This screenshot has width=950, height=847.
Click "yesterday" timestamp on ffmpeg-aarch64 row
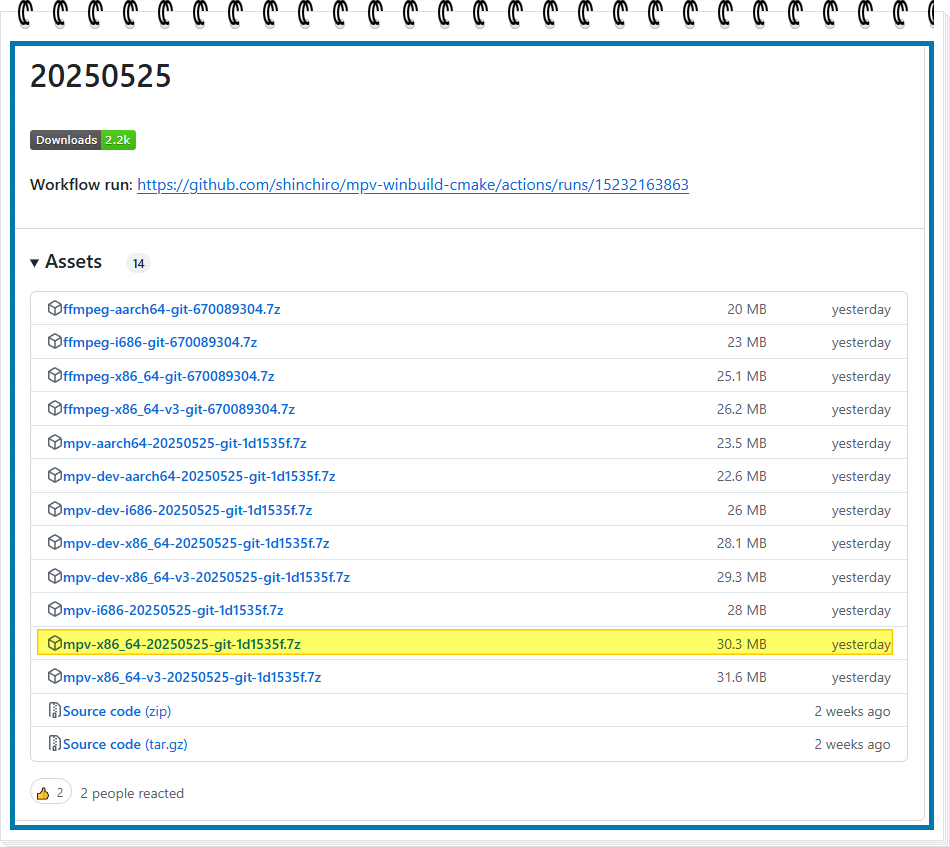click(861, 310)
